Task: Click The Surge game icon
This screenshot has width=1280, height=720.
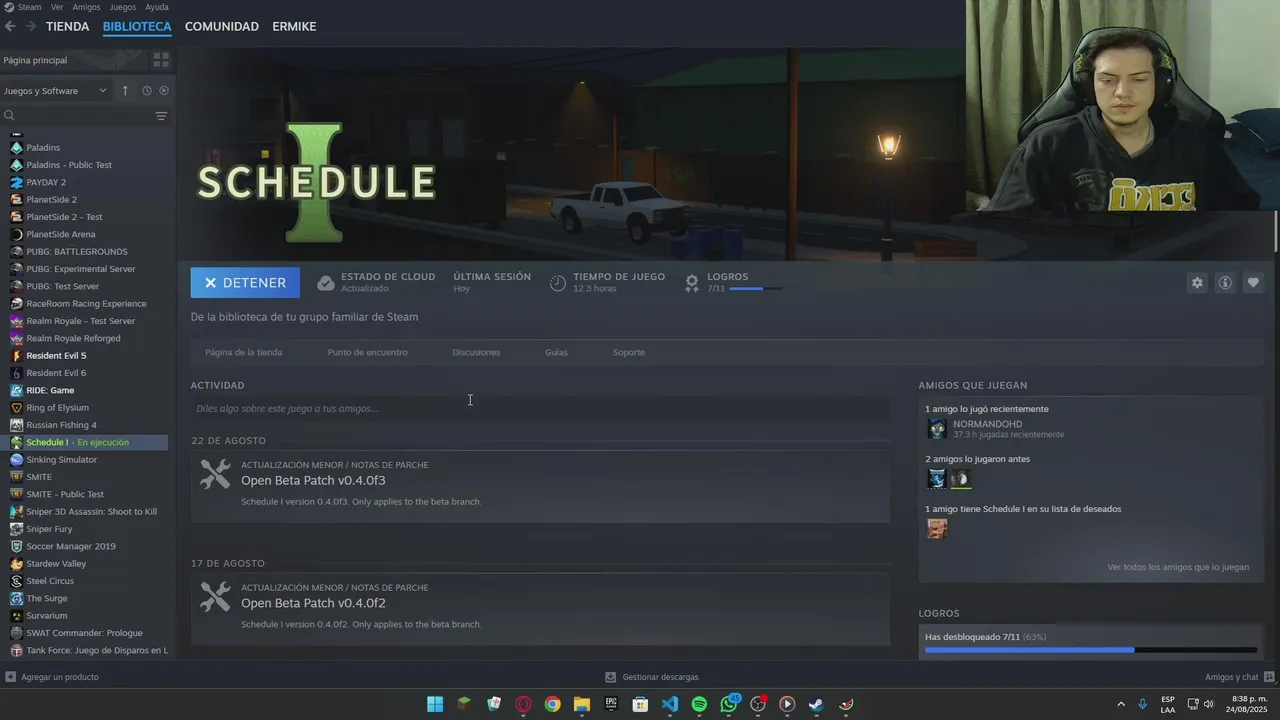Action: click(x=16, y=598)
